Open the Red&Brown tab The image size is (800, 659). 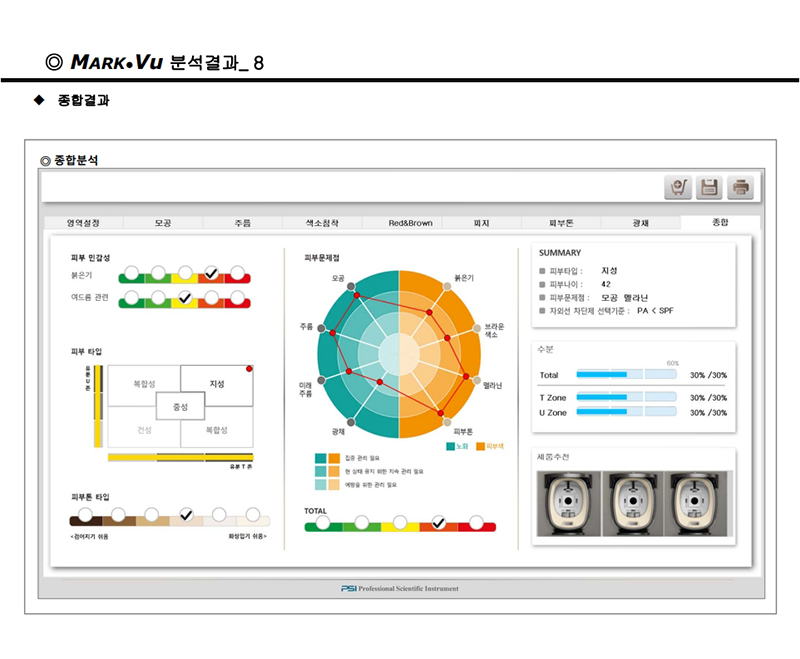(x=410, y=223)
